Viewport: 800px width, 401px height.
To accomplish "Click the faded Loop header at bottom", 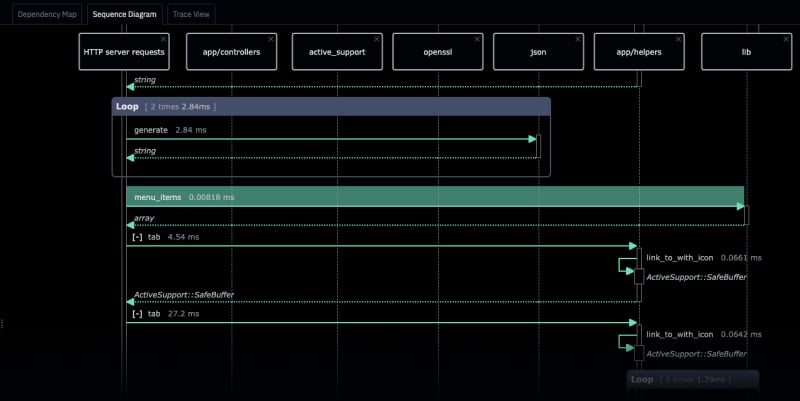I will click(x=693, y=380).
